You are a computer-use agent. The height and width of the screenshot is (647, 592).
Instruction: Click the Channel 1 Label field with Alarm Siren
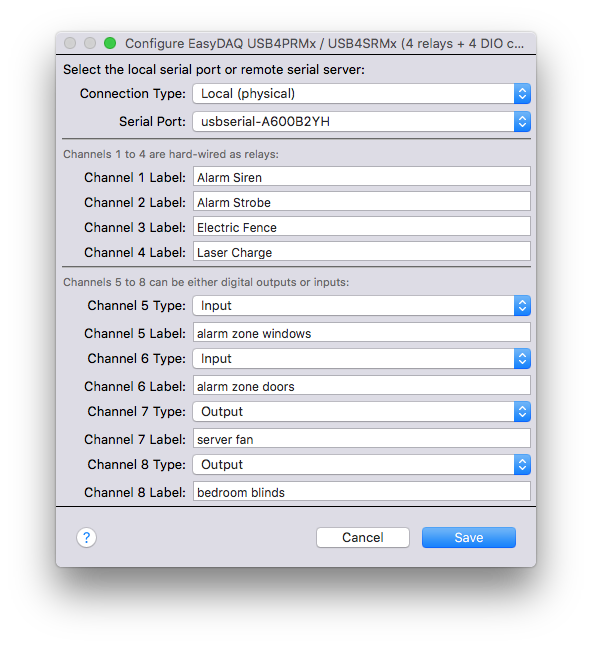pos(362,177)
